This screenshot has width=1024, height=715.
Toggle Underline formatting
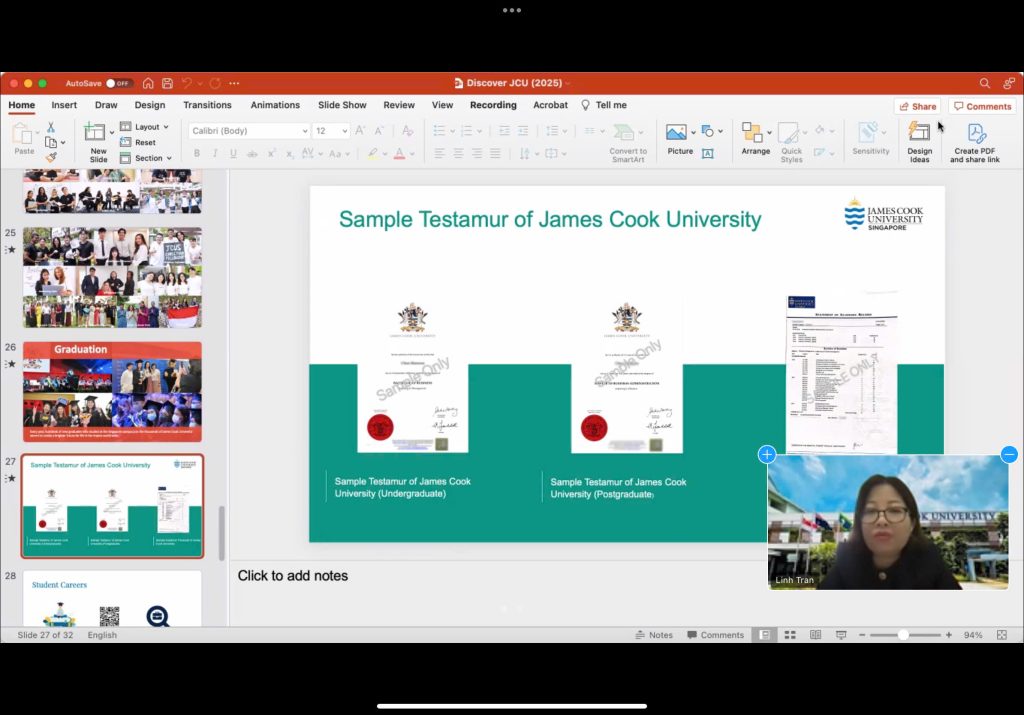point(233,153)
